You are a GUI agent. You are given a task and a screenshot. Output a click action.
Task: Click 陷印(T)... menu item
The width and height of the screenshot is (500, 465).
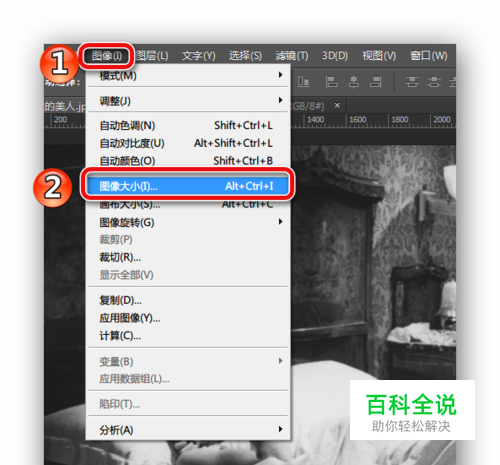tap(188, 404)
